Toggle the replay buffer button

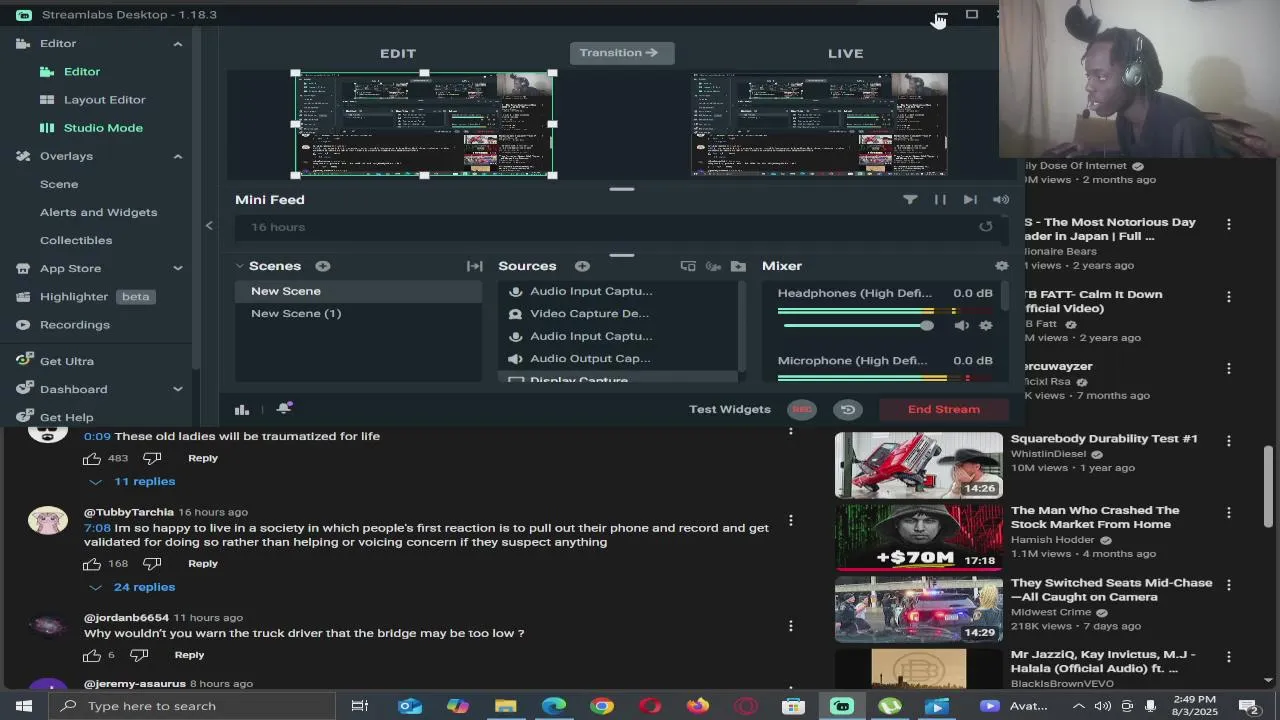tap(848, 409)
